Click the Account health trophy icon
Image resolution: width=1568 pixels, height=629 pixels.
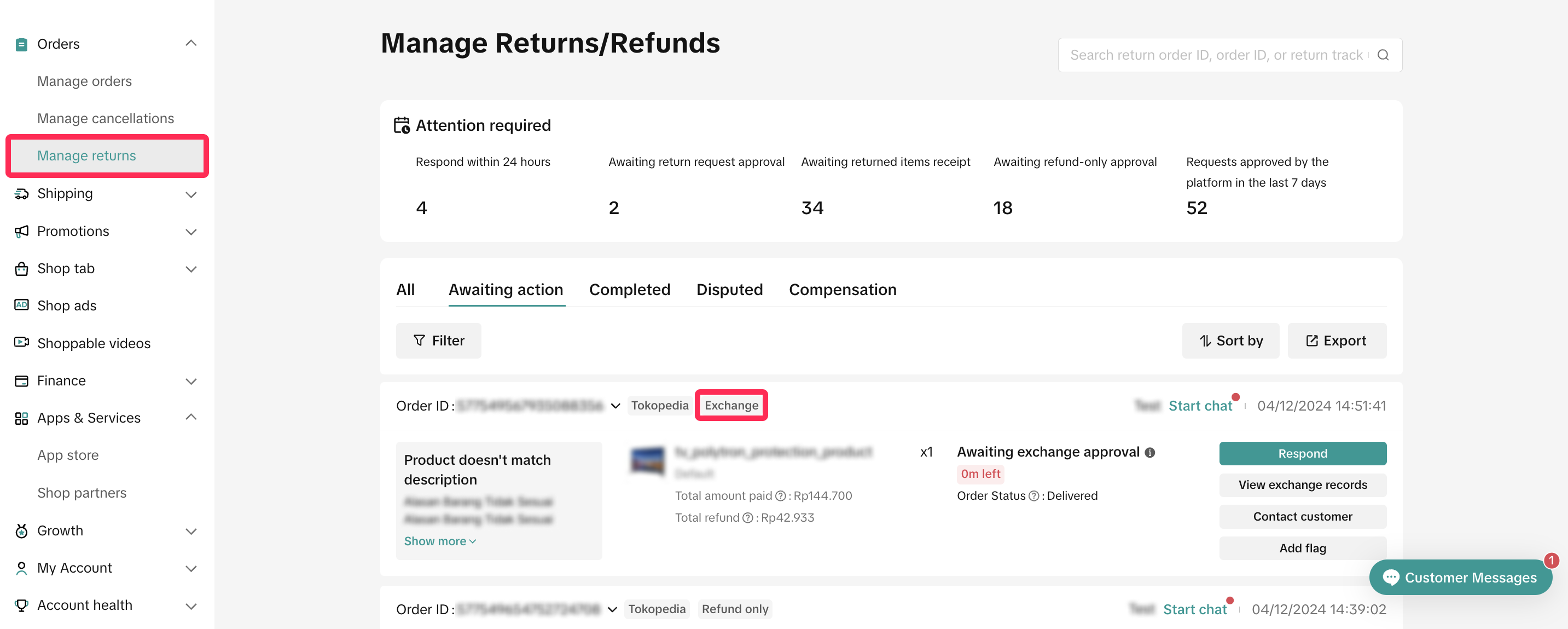(21, 605)
